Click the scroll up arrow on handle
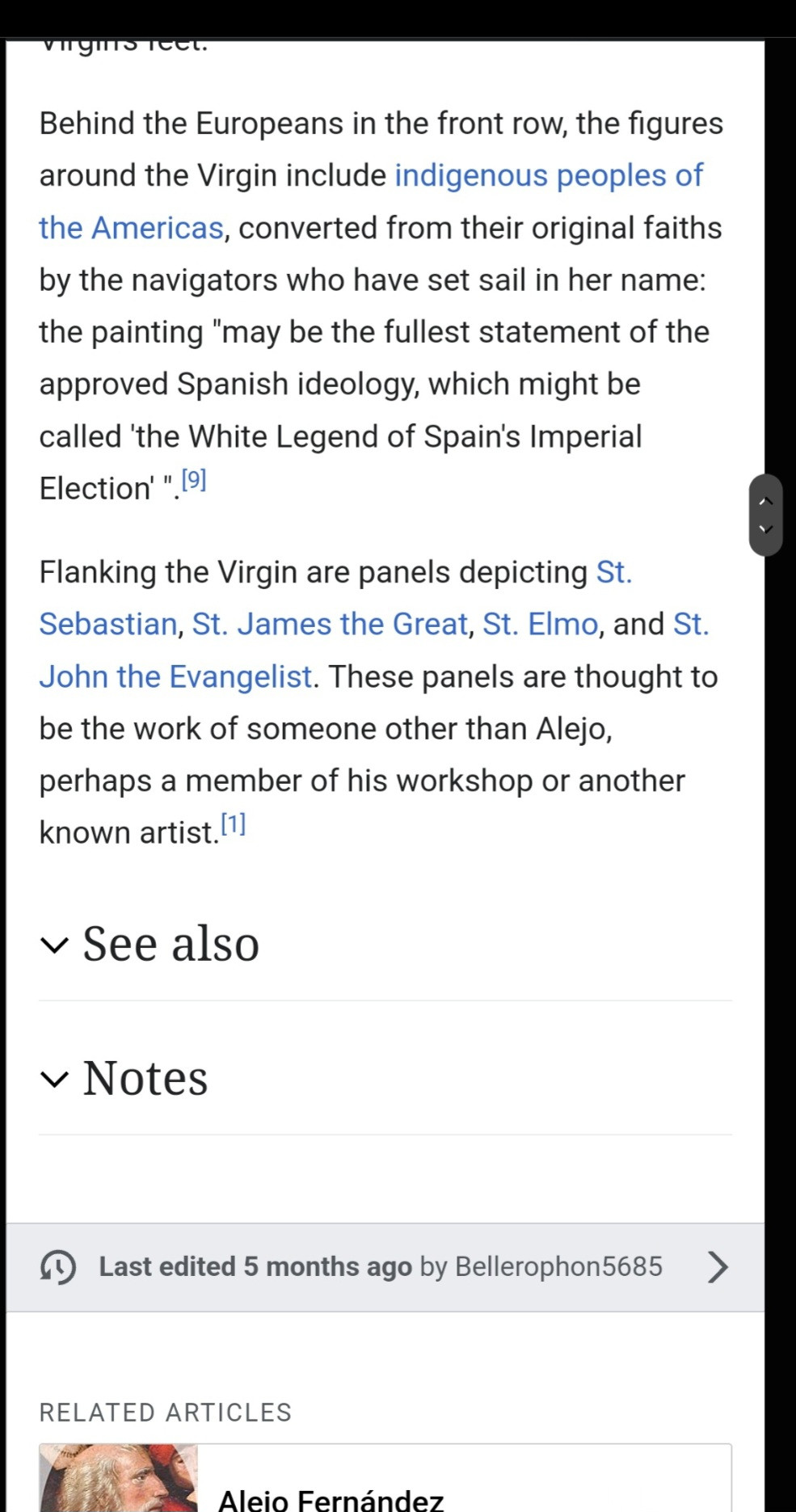The image size is (796, 1512). [x=767, y=501]
